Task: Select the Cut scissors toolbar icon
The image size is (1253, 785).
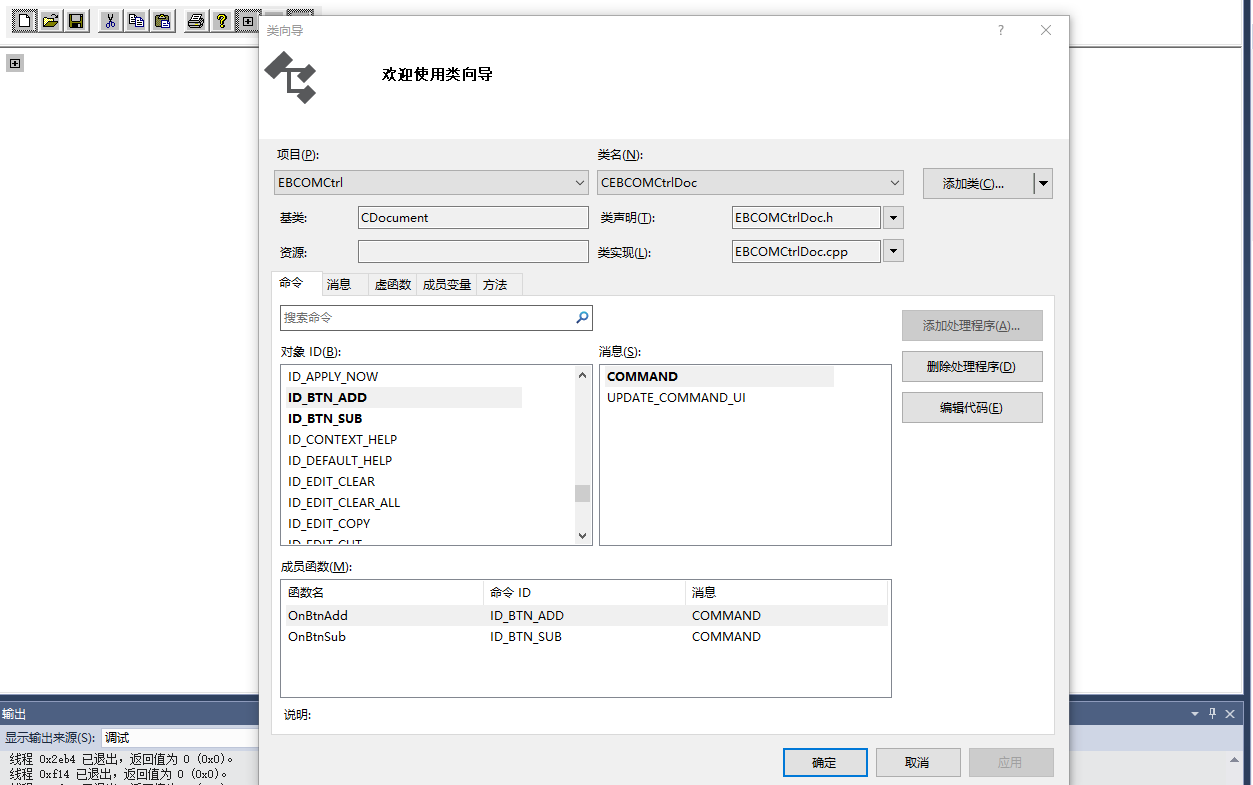Action: (109, 20)
